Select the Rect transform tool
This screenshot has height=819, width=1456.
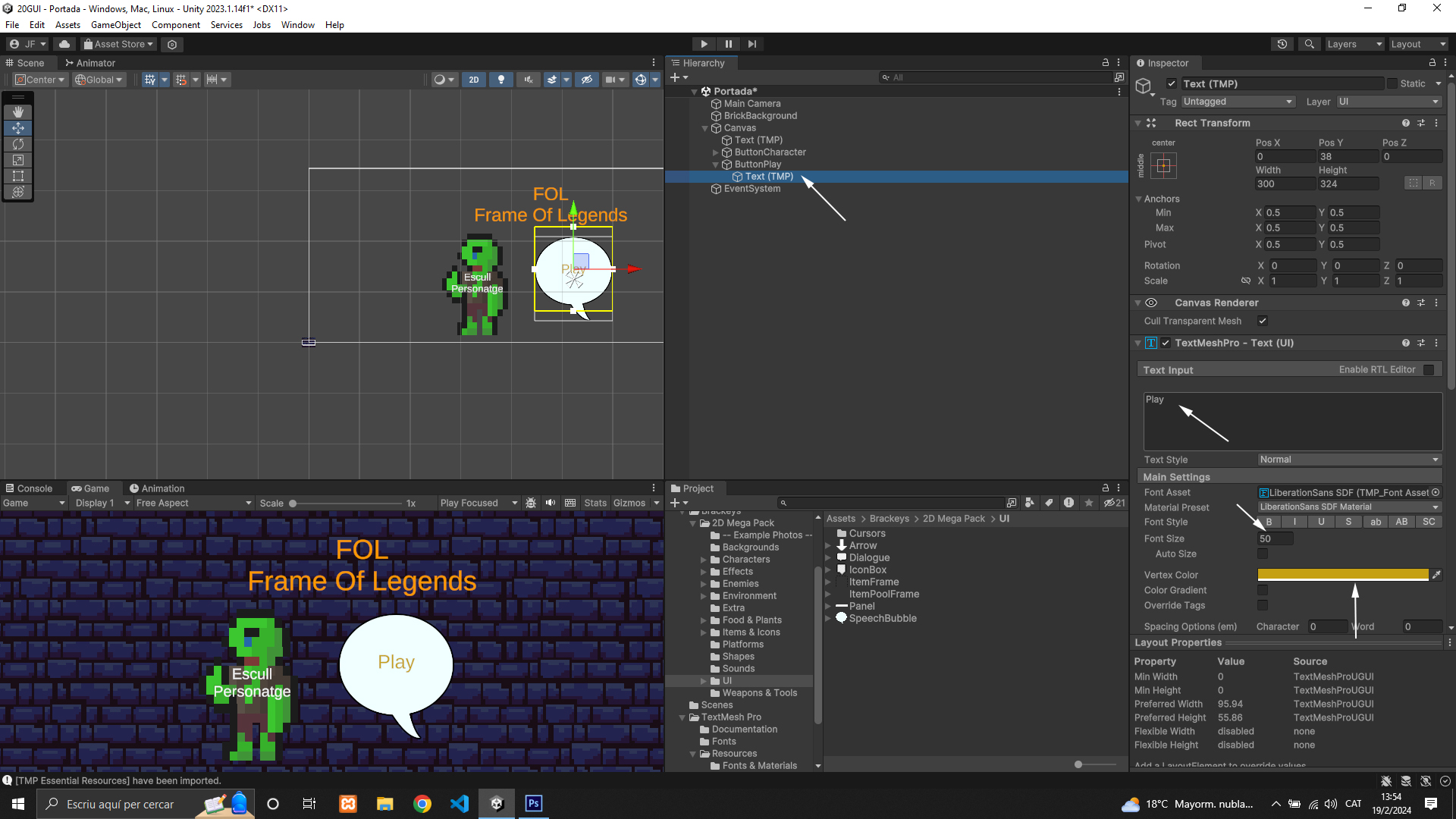tap(18, 176)
